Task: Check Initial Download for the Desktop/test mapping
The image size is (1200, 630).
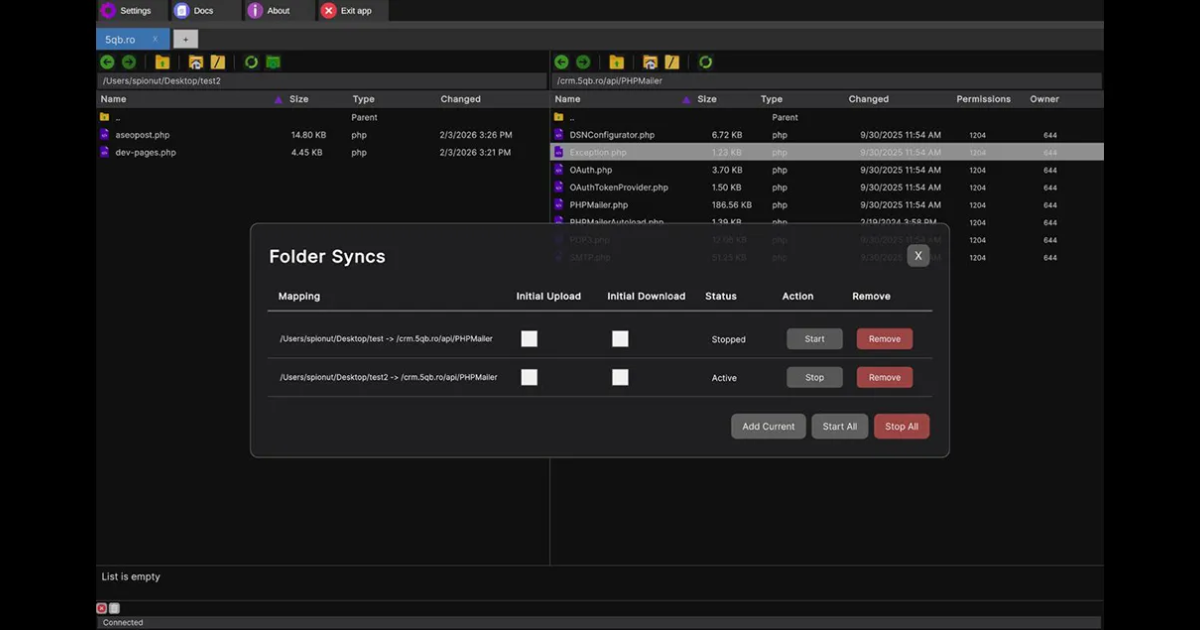Action: [x=620, y=339]
